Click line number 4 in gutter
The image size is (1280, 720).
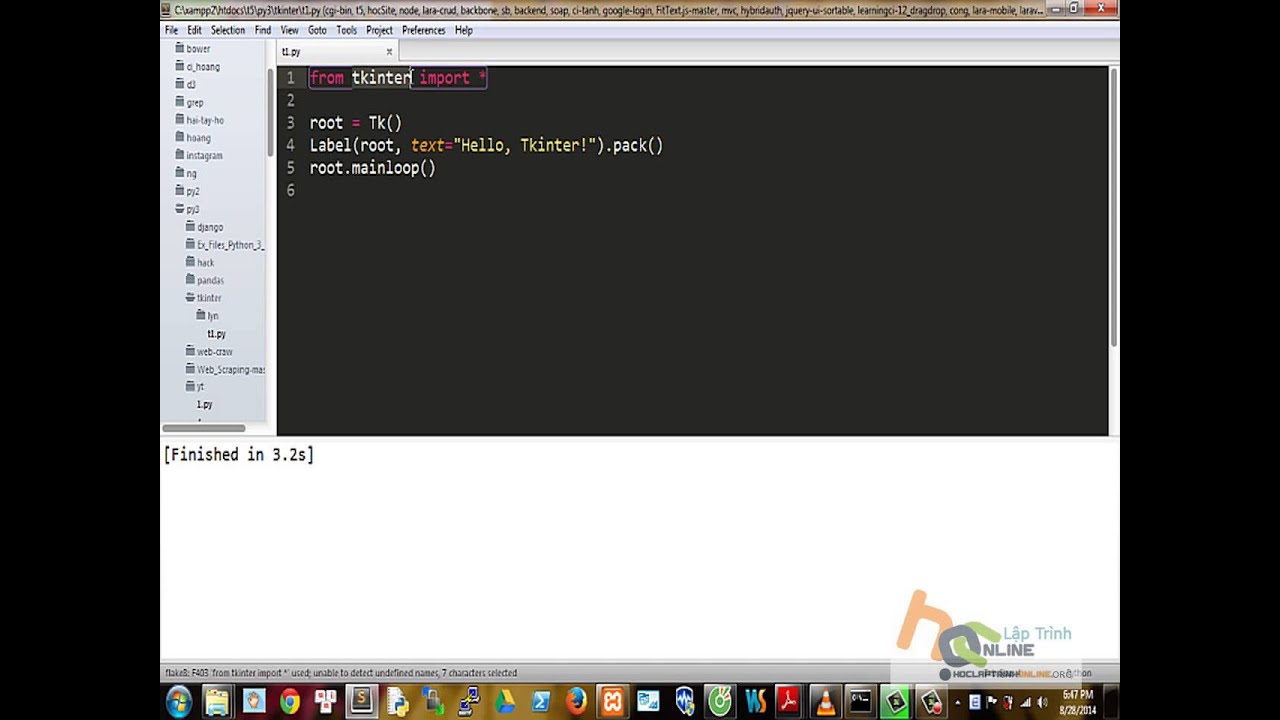(290, 145)
